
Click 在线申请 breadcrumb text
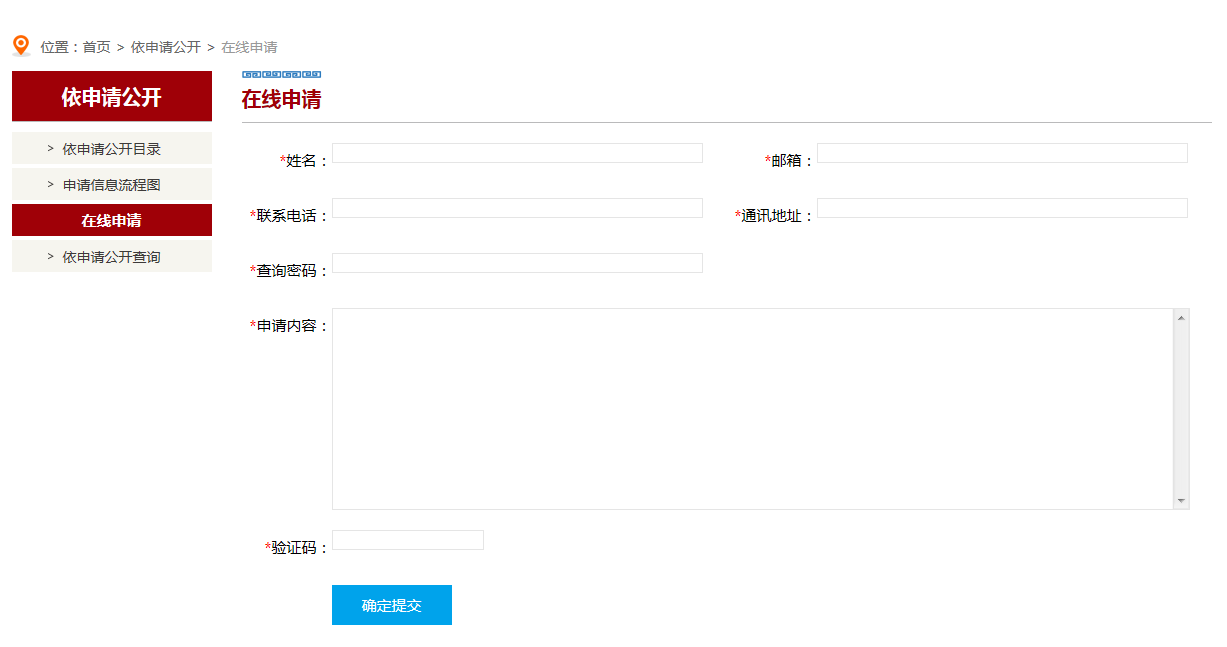click(249, 47)
